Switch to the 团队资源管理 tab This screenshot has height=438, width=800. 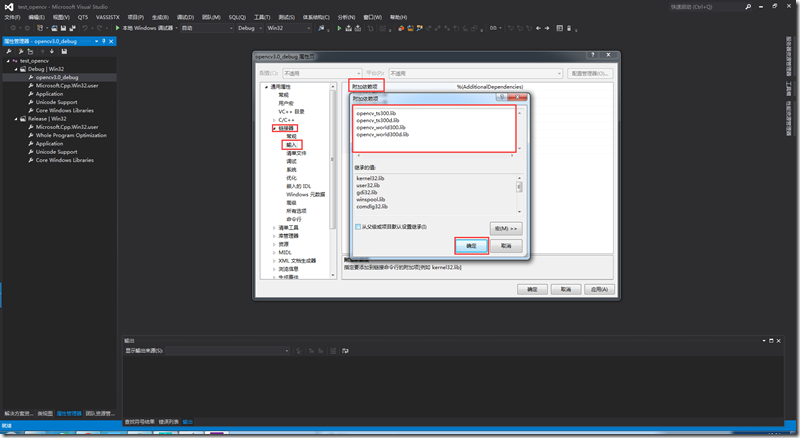(99, 413)
